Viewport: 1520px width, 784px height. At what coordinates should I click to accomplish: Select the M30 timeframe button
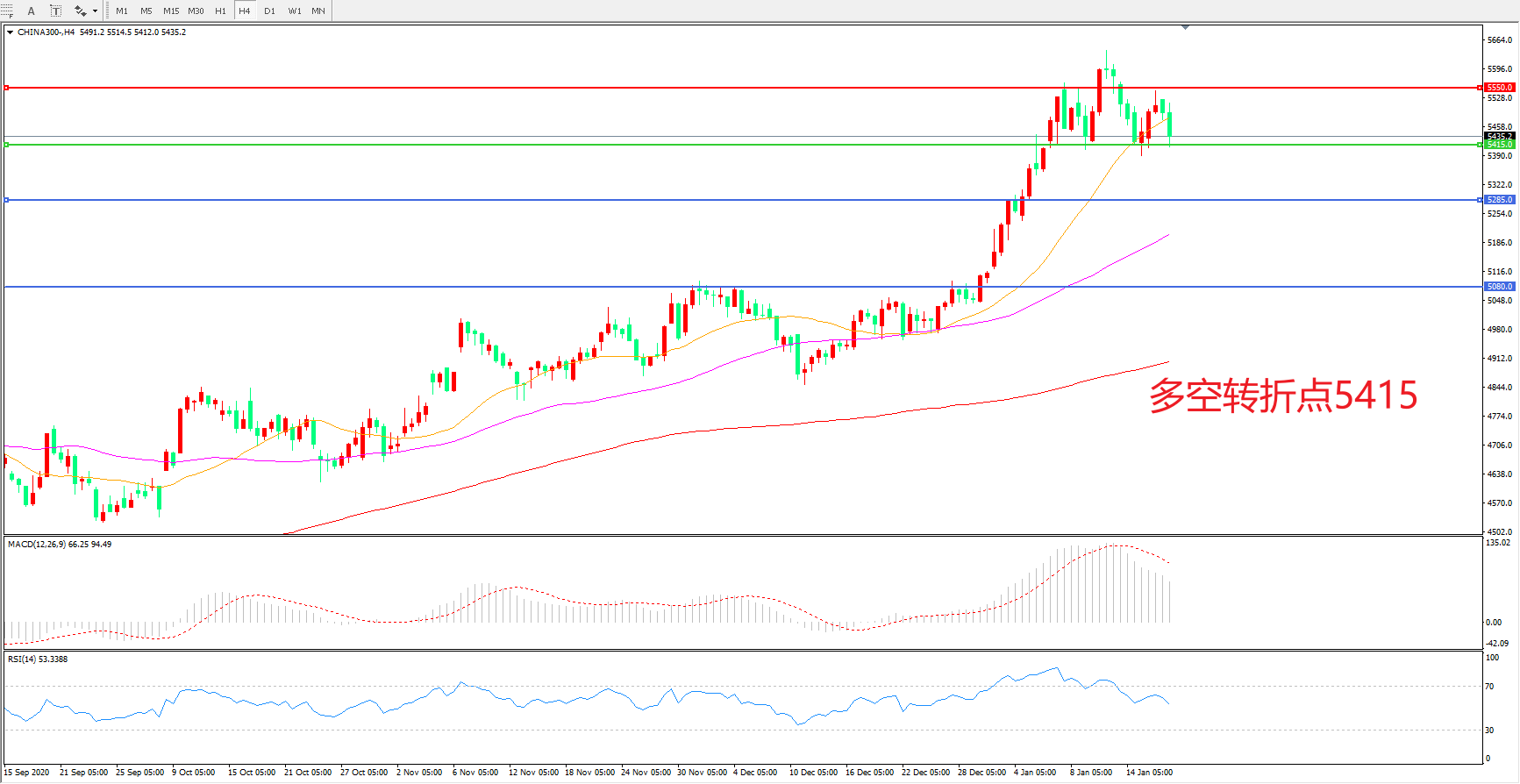click(196, 11)
